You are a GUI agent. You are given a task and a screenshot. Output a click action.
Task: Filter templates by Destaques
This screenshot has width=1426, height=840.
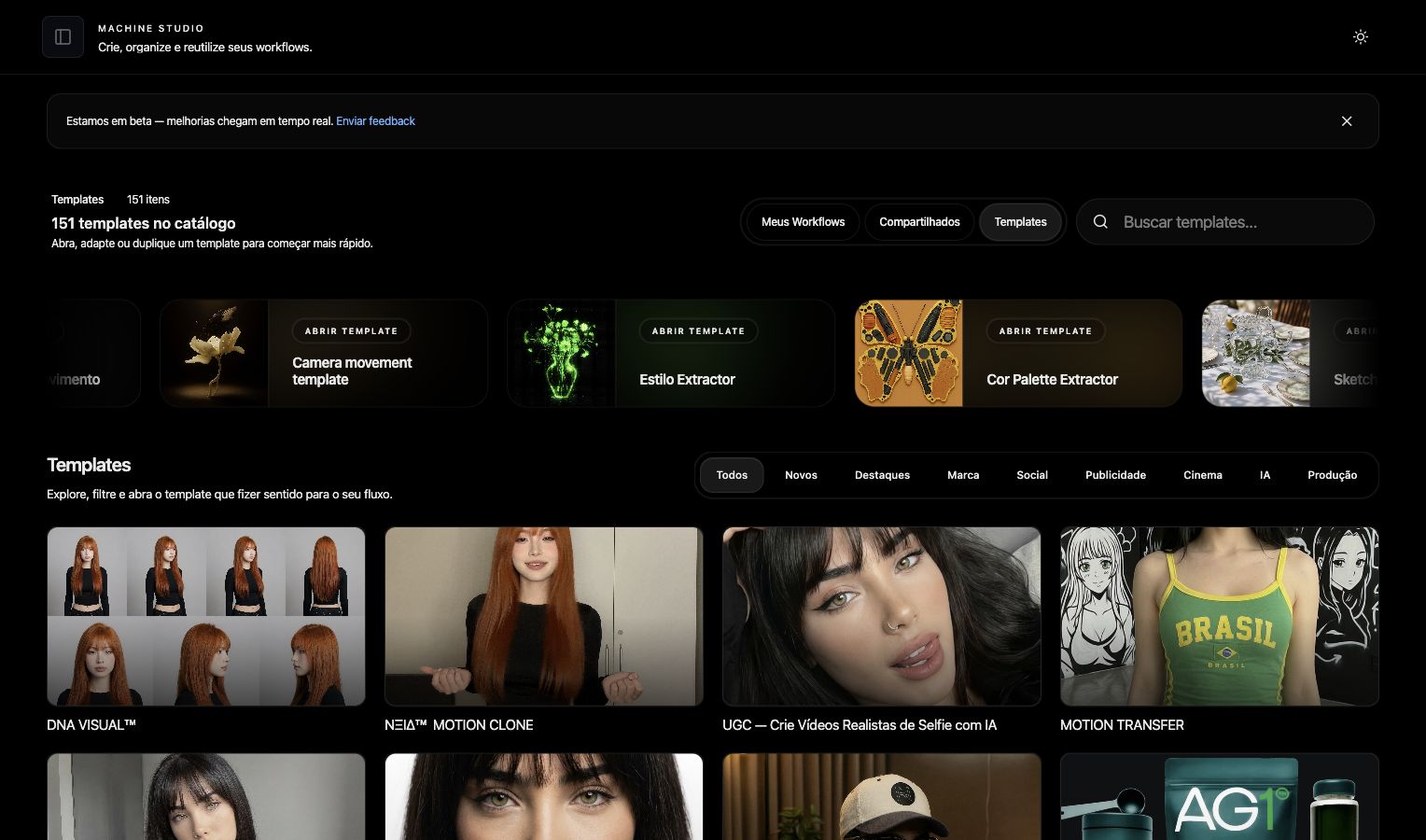click(882, 475)
